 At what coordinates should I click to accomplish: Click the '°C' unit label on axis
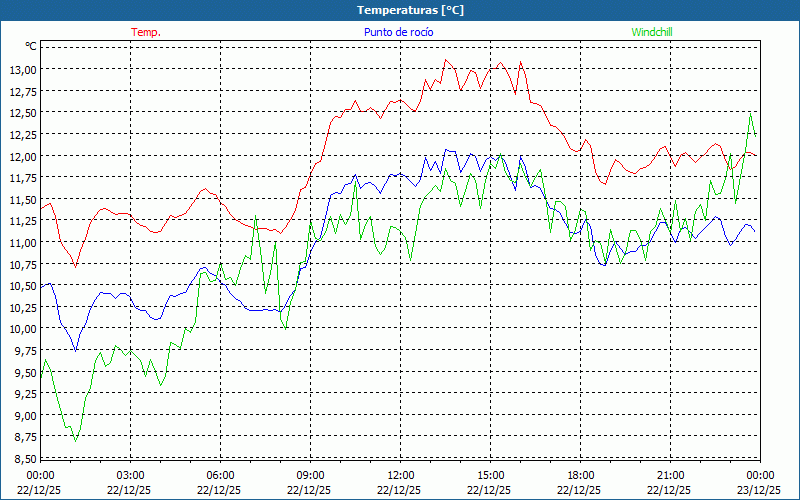point(31,46)
